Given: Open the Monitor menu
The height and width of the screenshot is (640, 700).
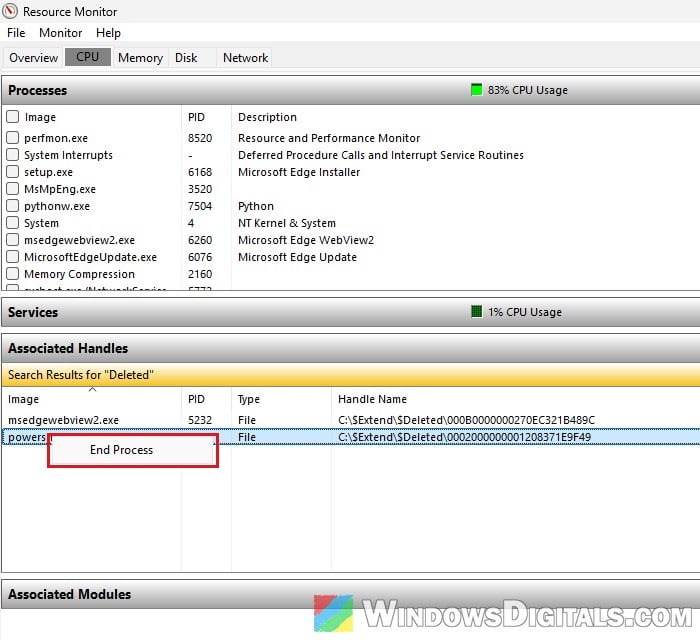Looking at the screenshot, I should [61, 33].
